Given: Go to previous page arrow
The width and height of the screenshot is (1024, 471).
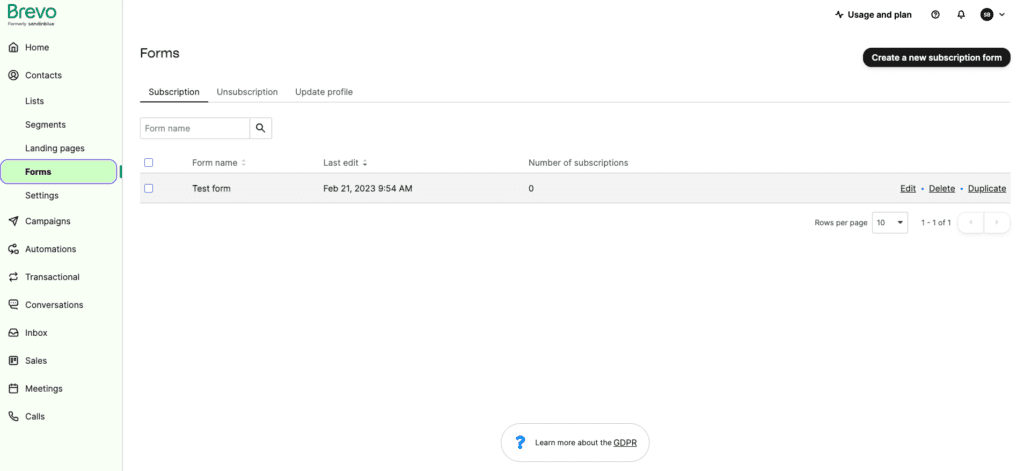Looking at the screenshot, I should [x=970, y=223].
